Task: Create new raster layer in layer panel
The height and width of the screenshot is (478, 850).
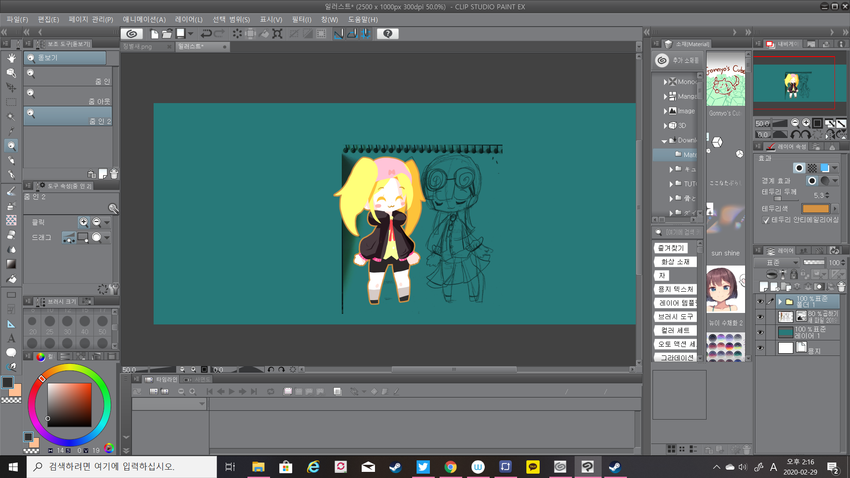Action: (764, 287)
